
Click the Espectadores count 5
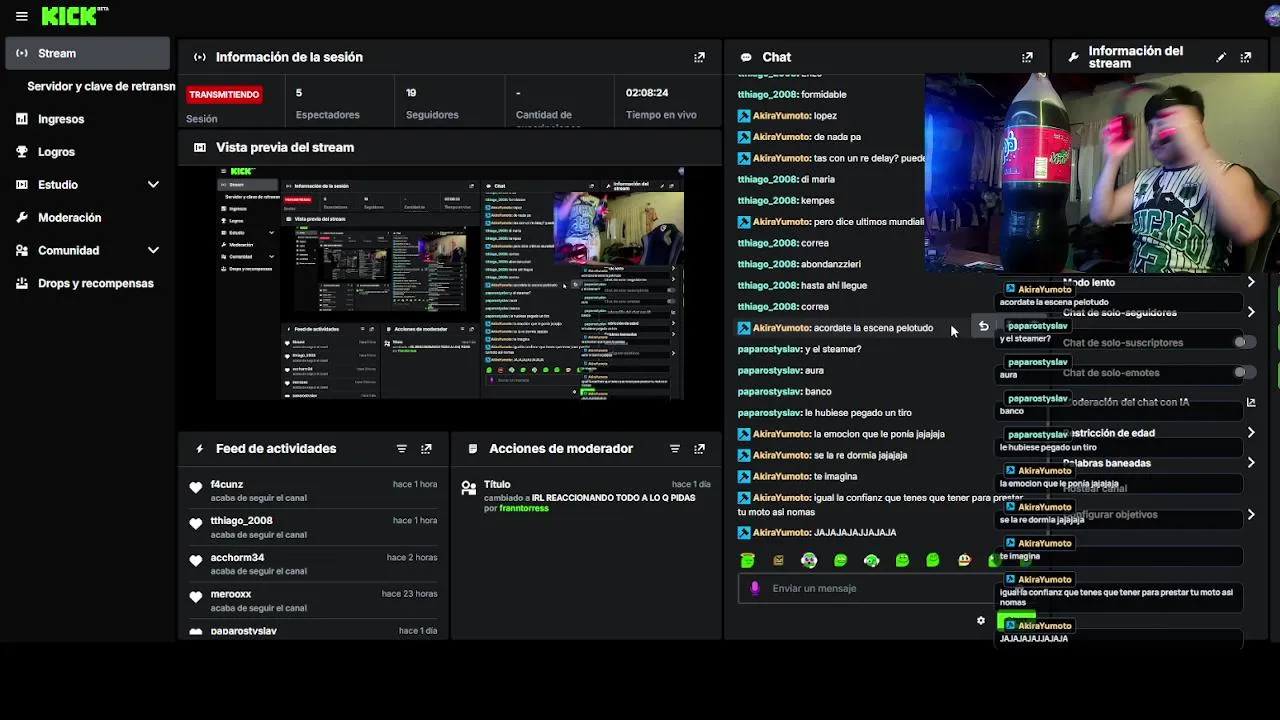click(x=299, y=93)
